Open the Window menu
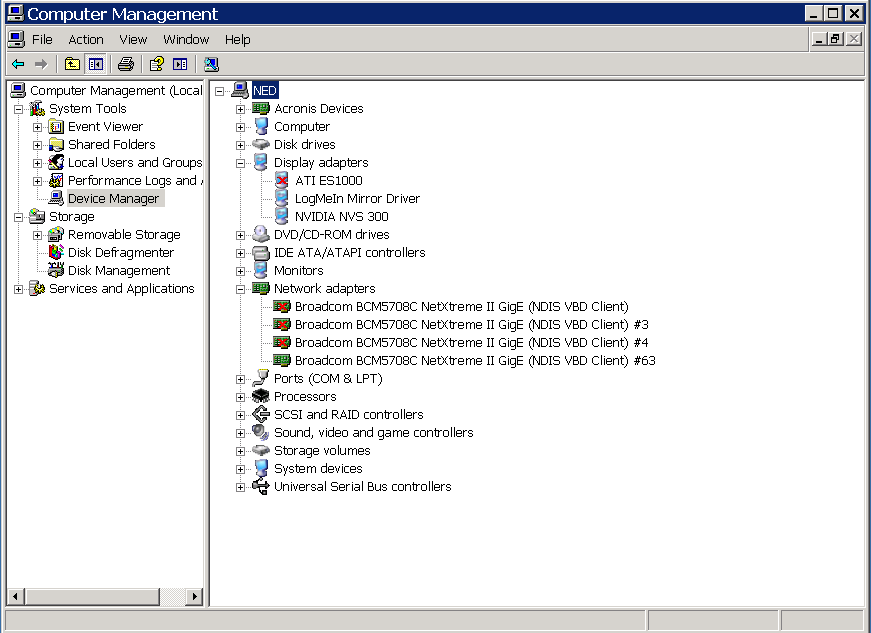 (186, 39)
